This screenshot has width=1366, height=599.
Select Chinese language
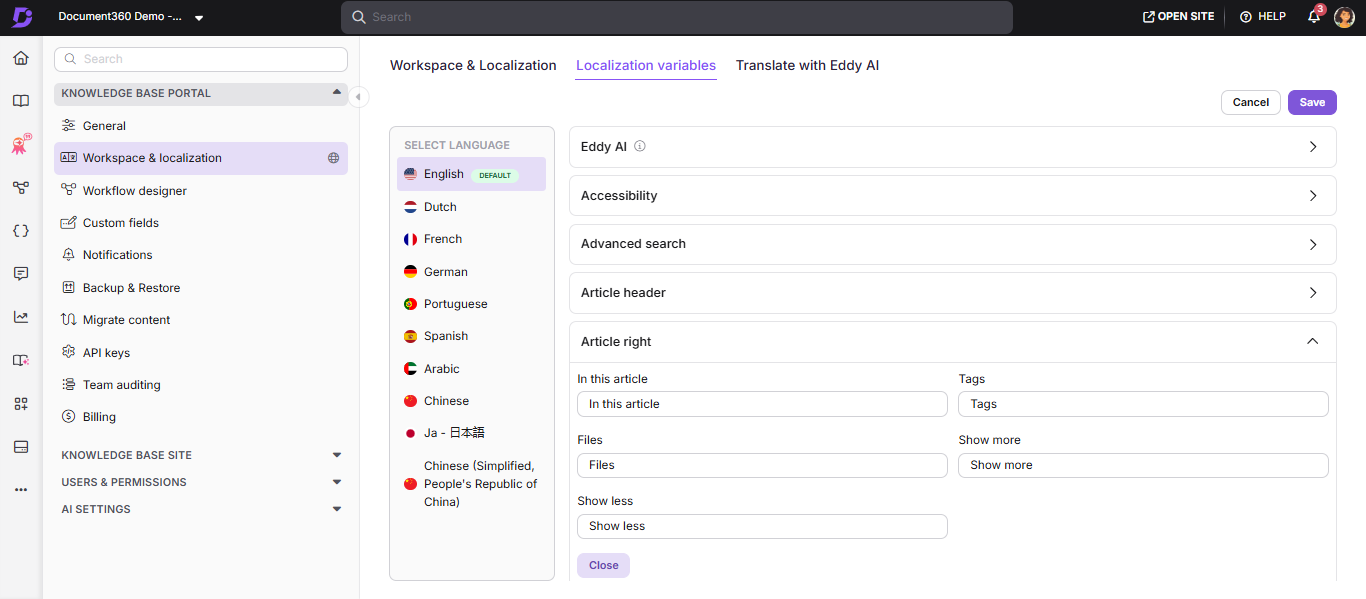pyautogui.click(x=471, y=401)
